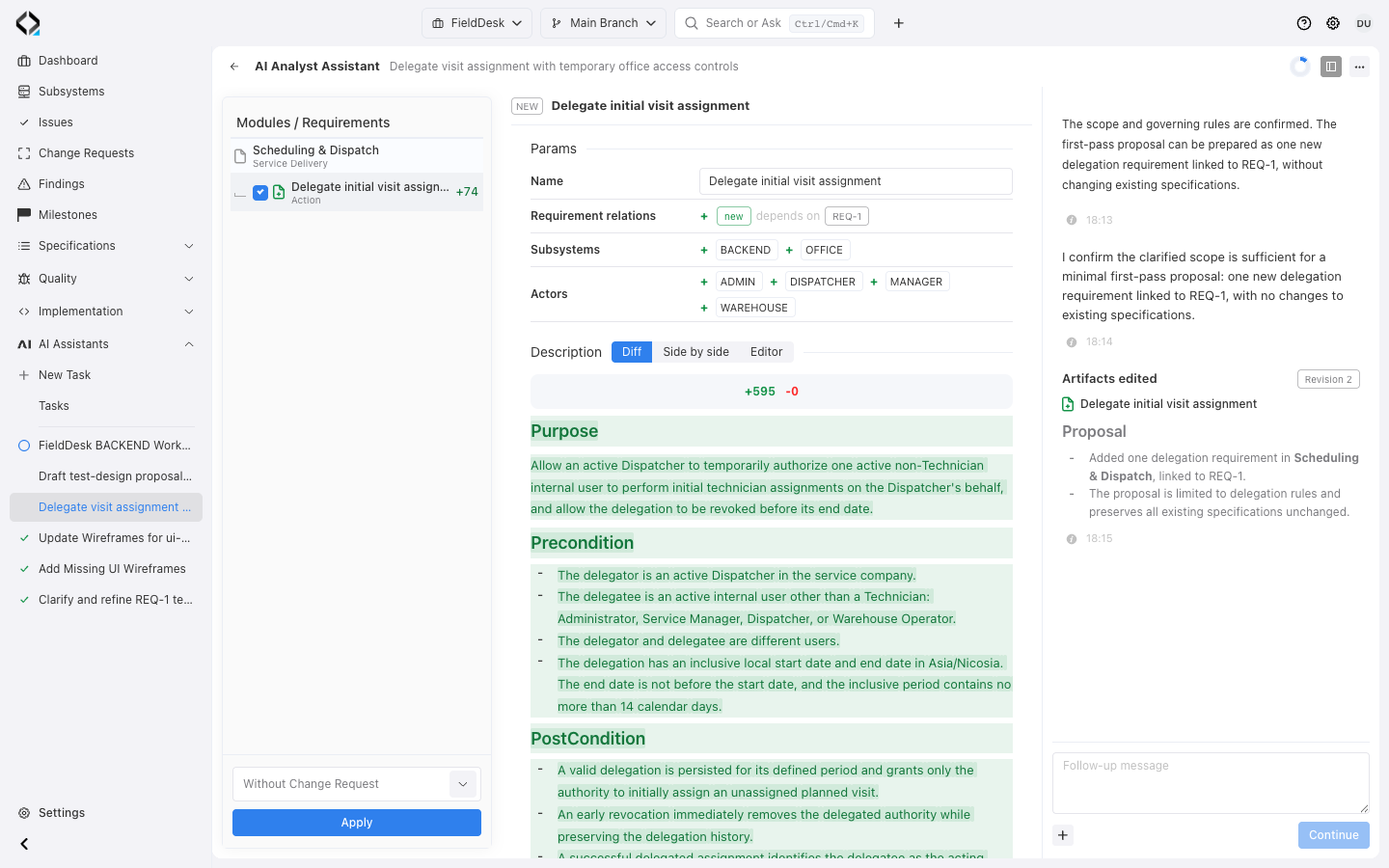This screenshot has height=868, width=1389.
Task: Click the OFFICE subsystem tag
Action: coord(824,250)
